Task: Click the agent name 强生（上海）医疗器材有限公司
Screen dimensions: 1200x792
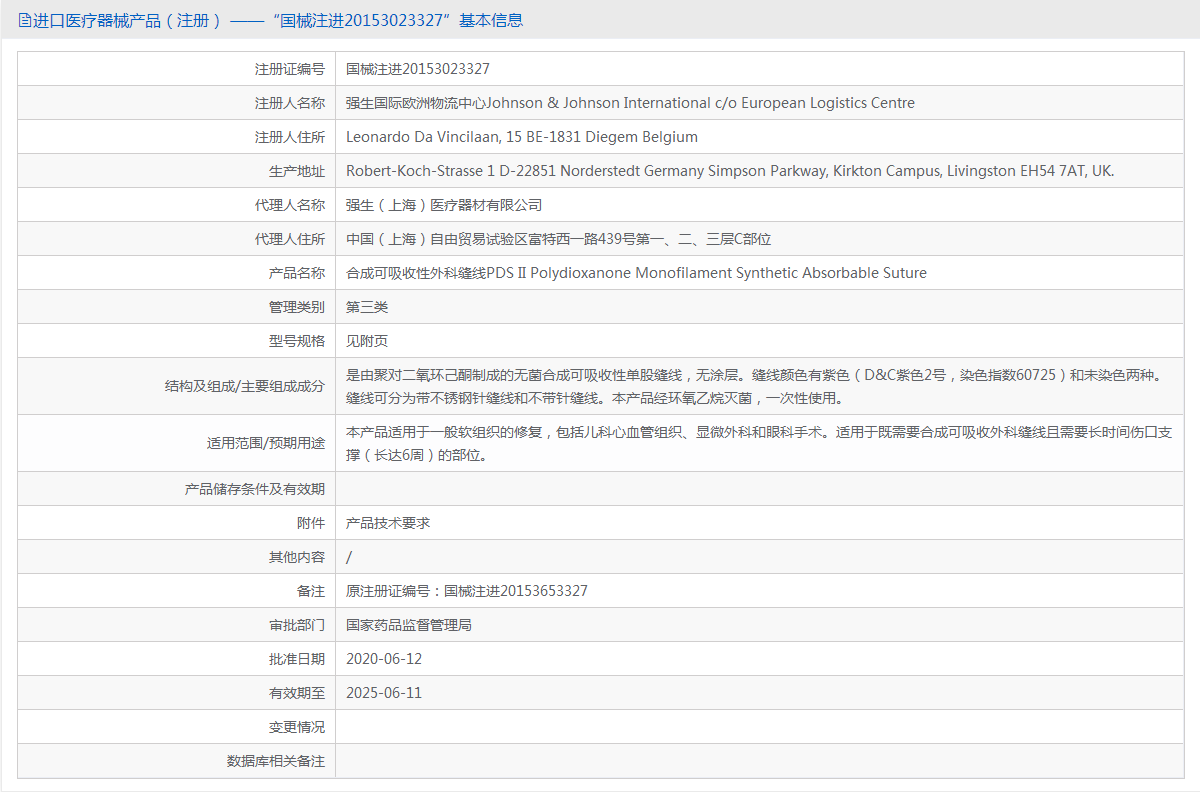Action: [x=444, y=205]
